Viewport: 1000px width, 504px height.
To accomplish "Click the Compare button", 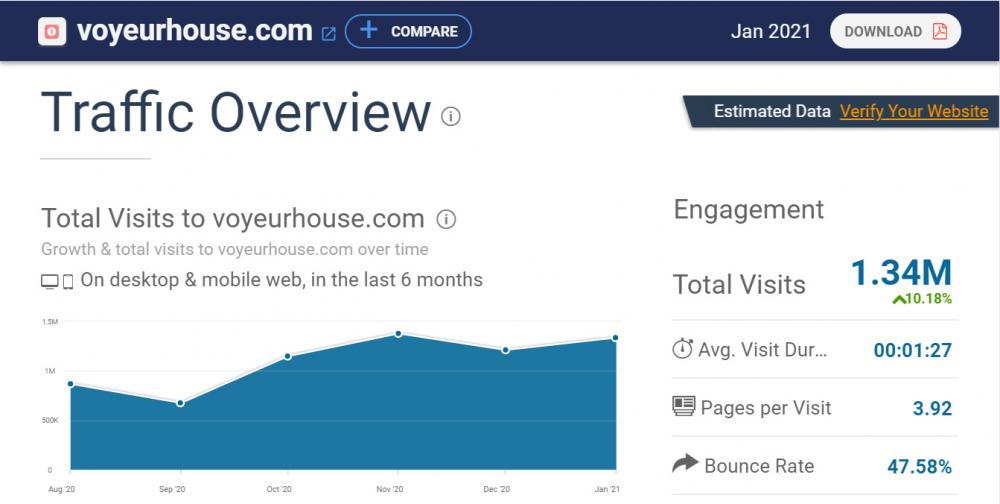I will click(408, 31).
